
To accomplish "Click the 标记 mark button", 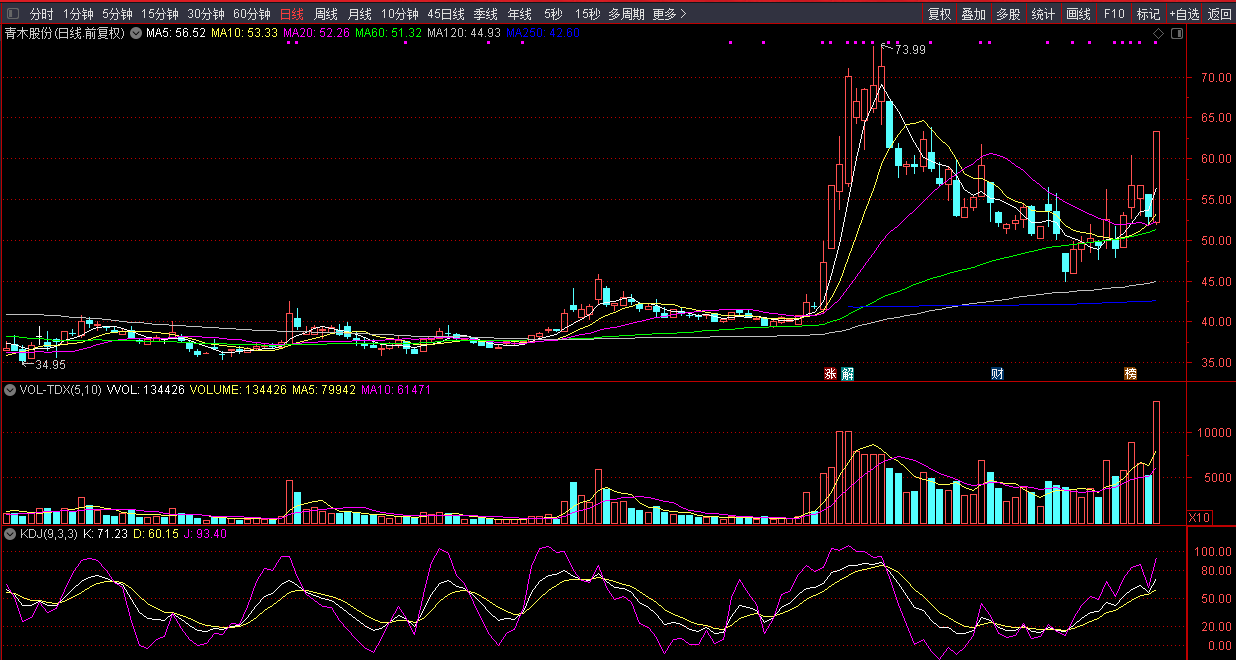I will pyautogui.click(x=1148, y=14).
